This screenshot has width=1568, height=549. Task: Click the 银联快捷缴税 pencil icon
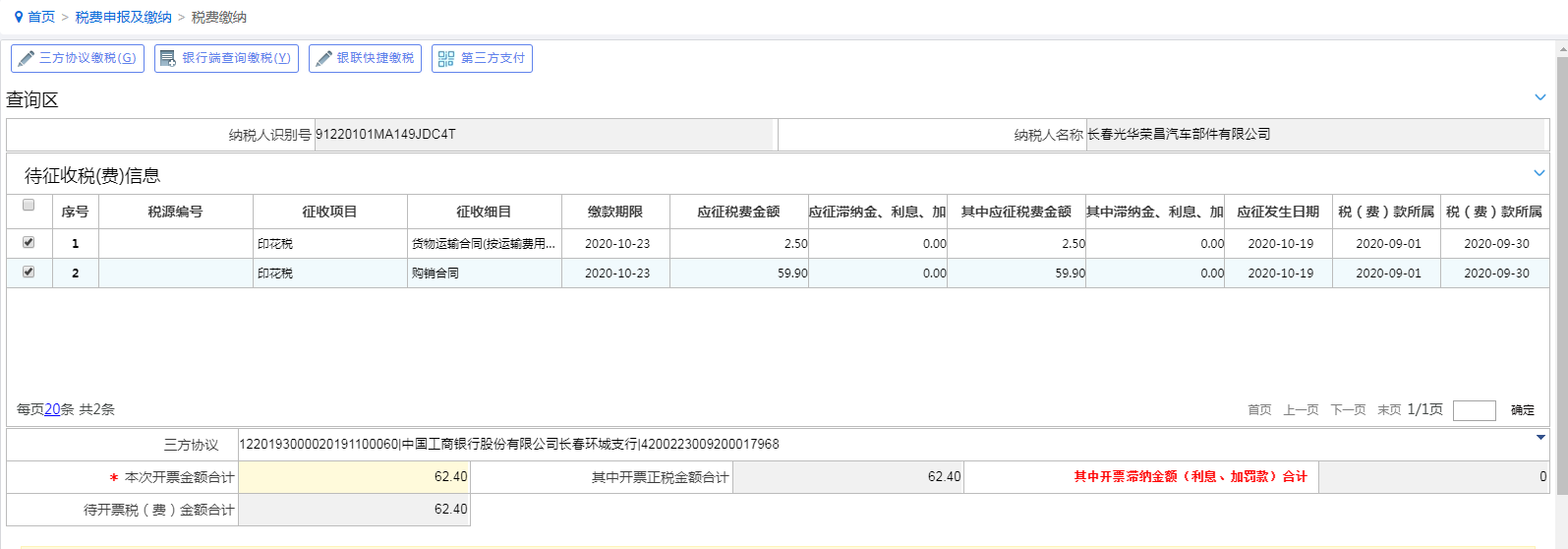click(323, 58)
